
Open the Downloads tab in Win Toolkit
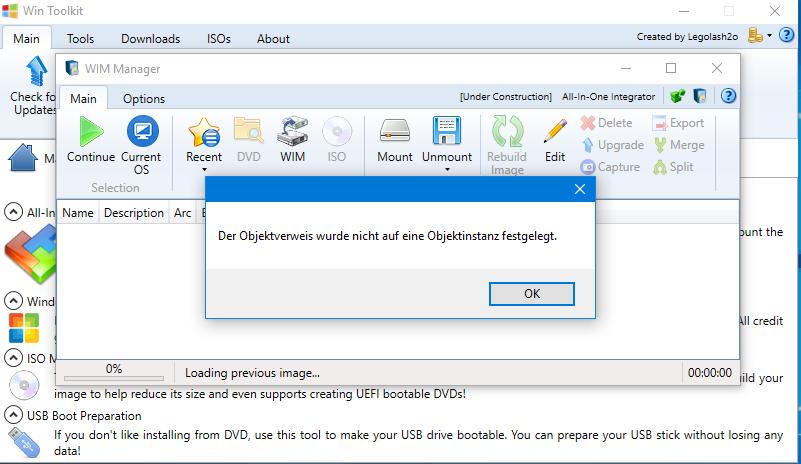click(151, 39)
